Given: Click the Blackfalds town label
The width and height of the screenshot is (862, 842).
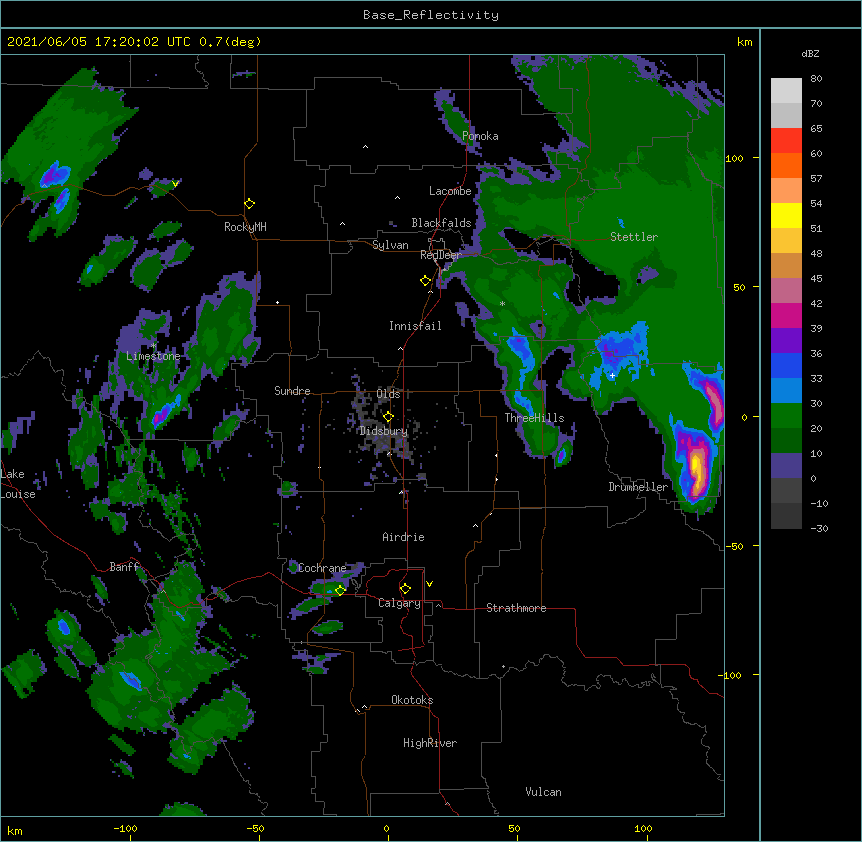Looking at the screenshot, I should click(441, 223).
